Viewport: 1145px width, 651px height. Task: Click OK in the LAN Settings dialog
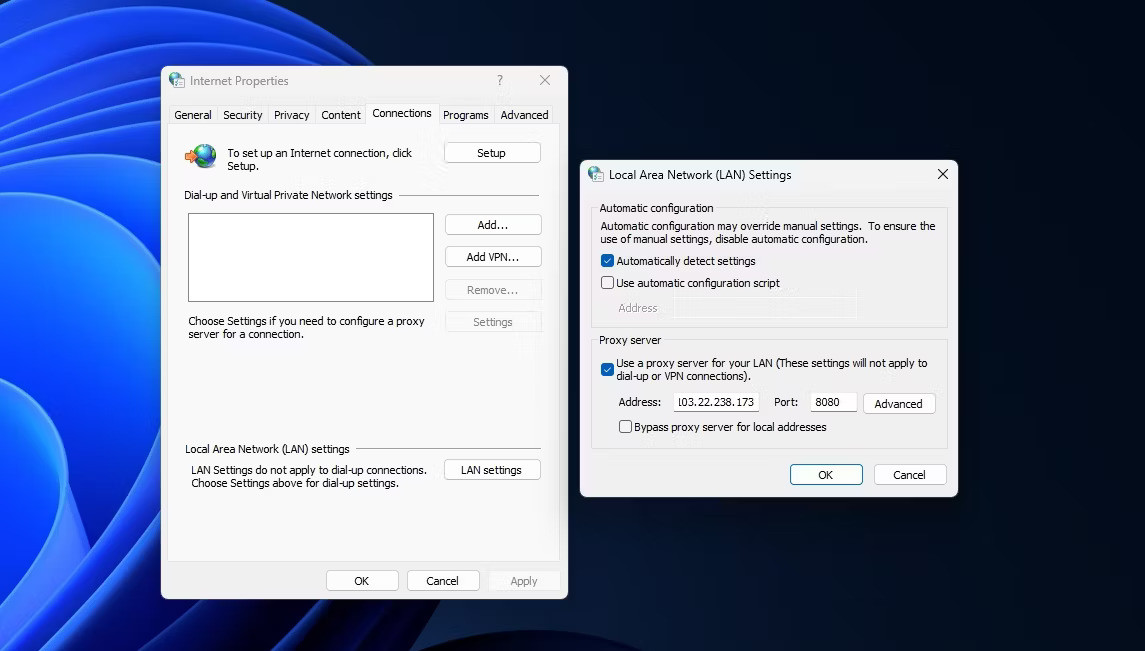pos(826,474)
